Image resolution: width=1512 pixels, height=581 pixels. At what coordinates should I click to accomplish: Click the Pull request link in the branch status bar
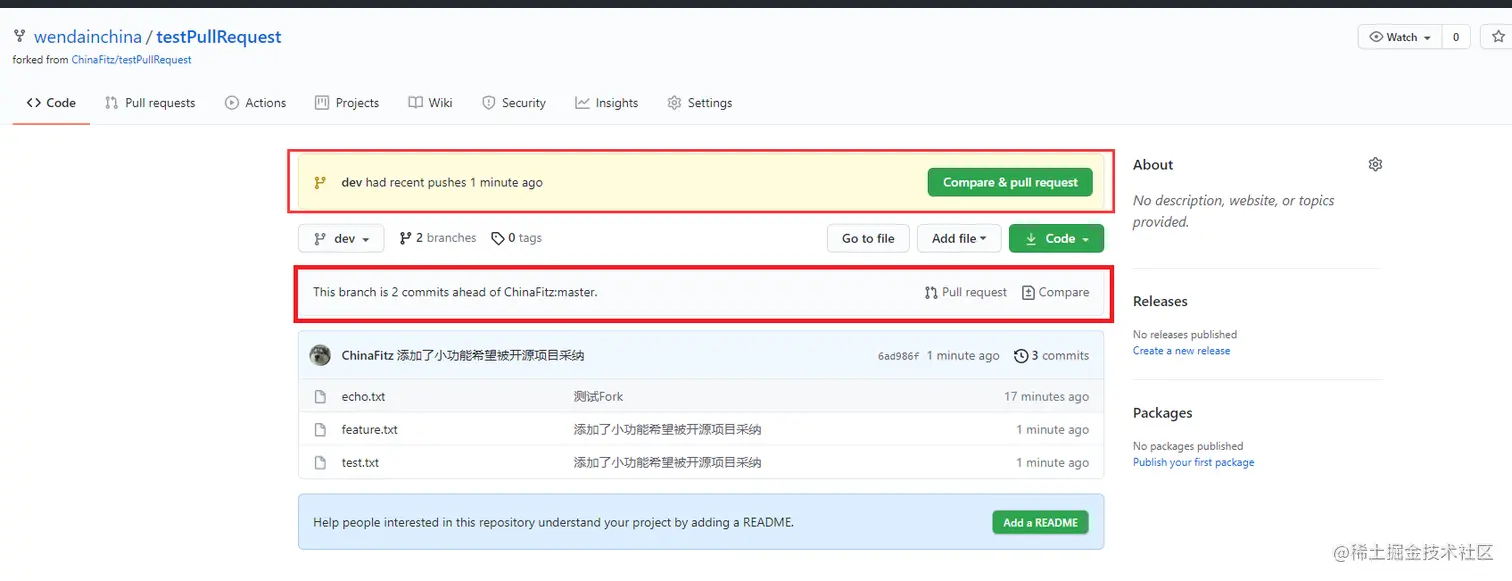click(965, 293)
